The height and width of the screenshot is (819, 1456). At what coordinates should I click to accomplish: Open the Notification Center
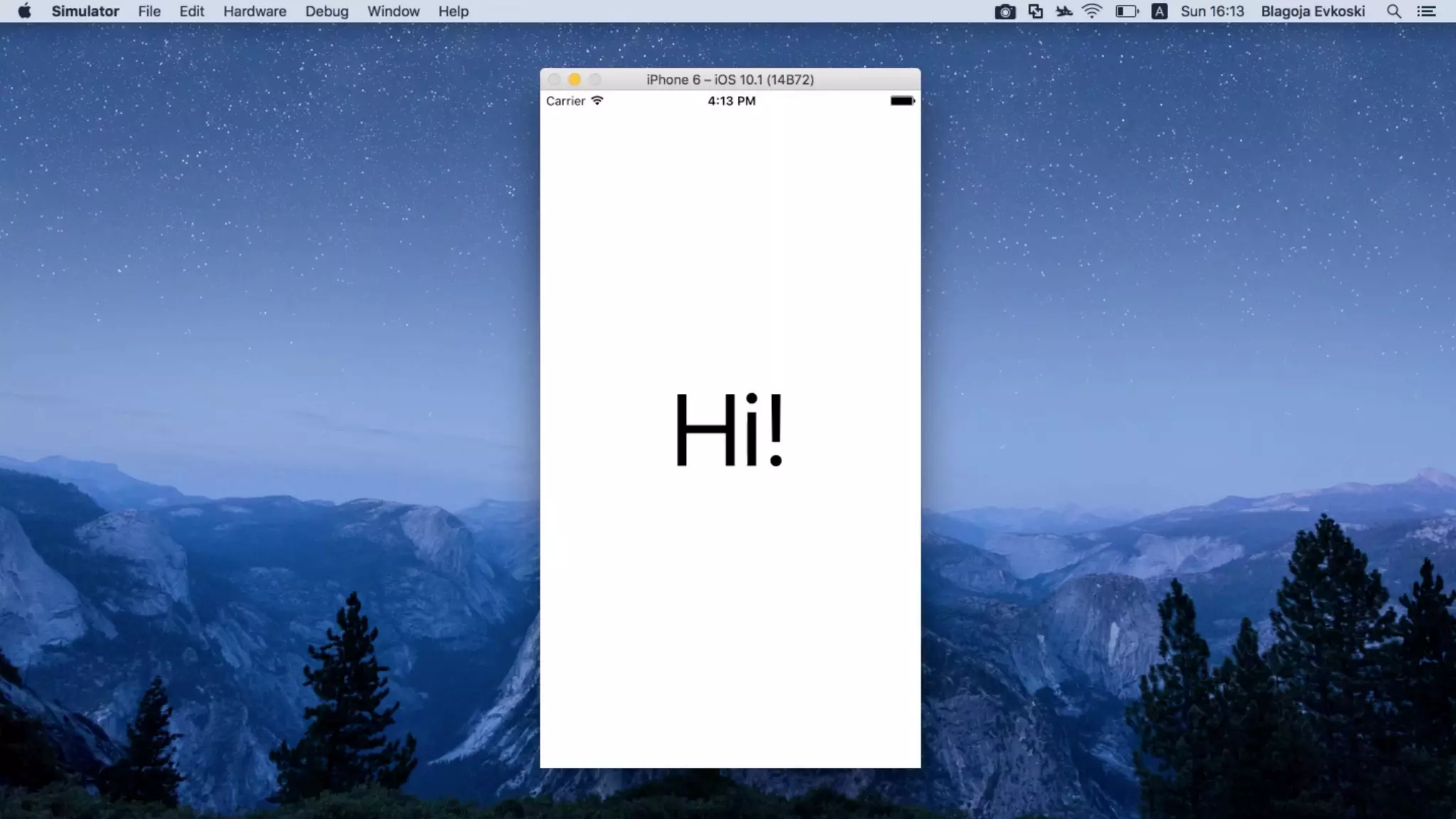1426,11
